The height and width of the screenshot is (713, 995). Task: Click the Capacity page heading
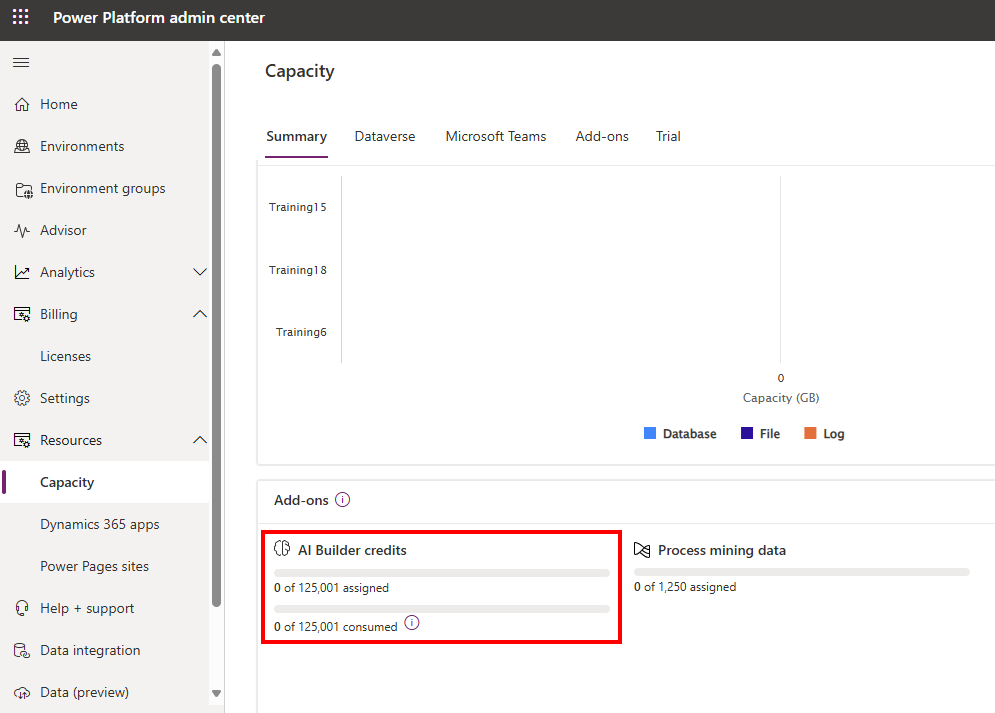300,71
